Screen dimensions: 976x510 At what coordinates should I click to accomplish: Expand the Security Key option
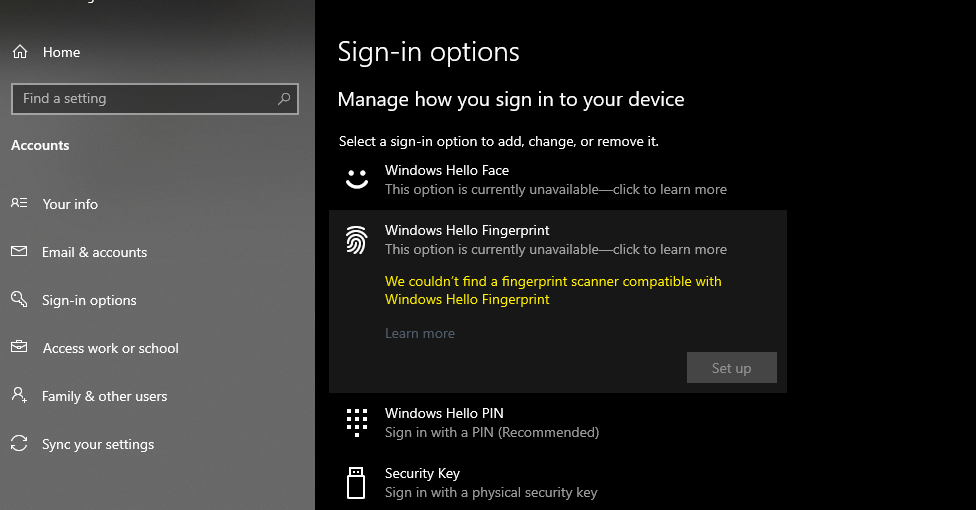coord(558,483)
